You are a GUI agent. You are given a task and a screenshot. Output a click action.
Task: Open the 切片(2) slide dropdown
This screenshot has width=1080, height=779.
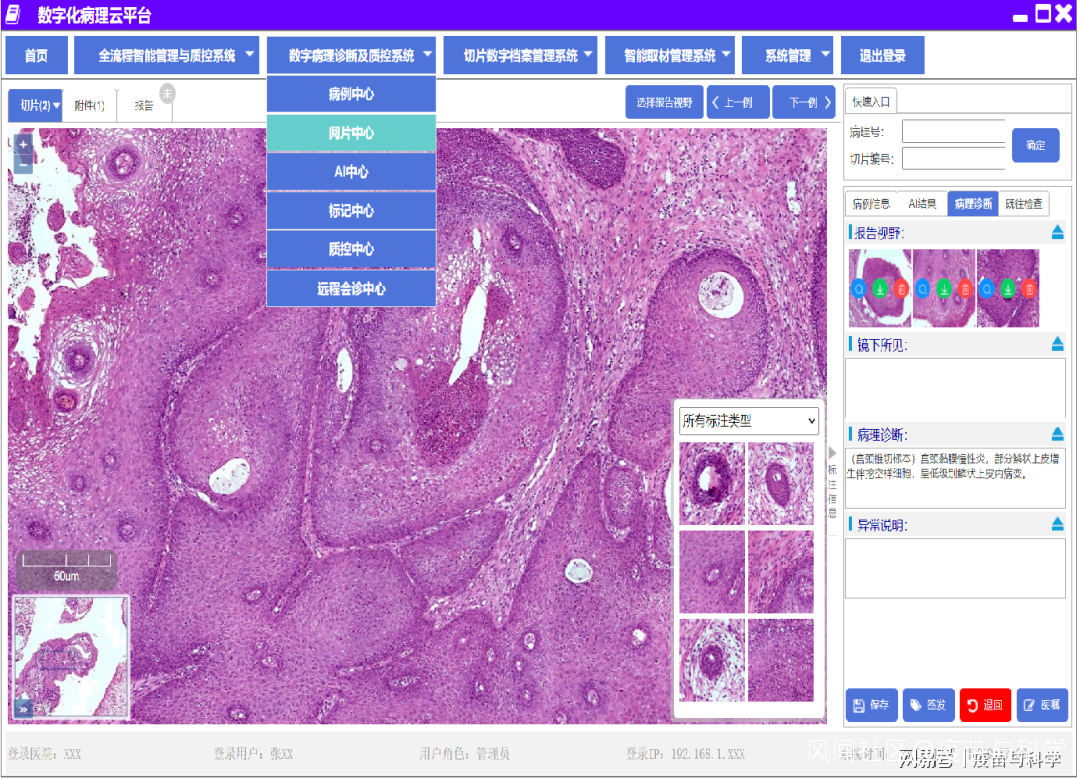coord(41,105)
